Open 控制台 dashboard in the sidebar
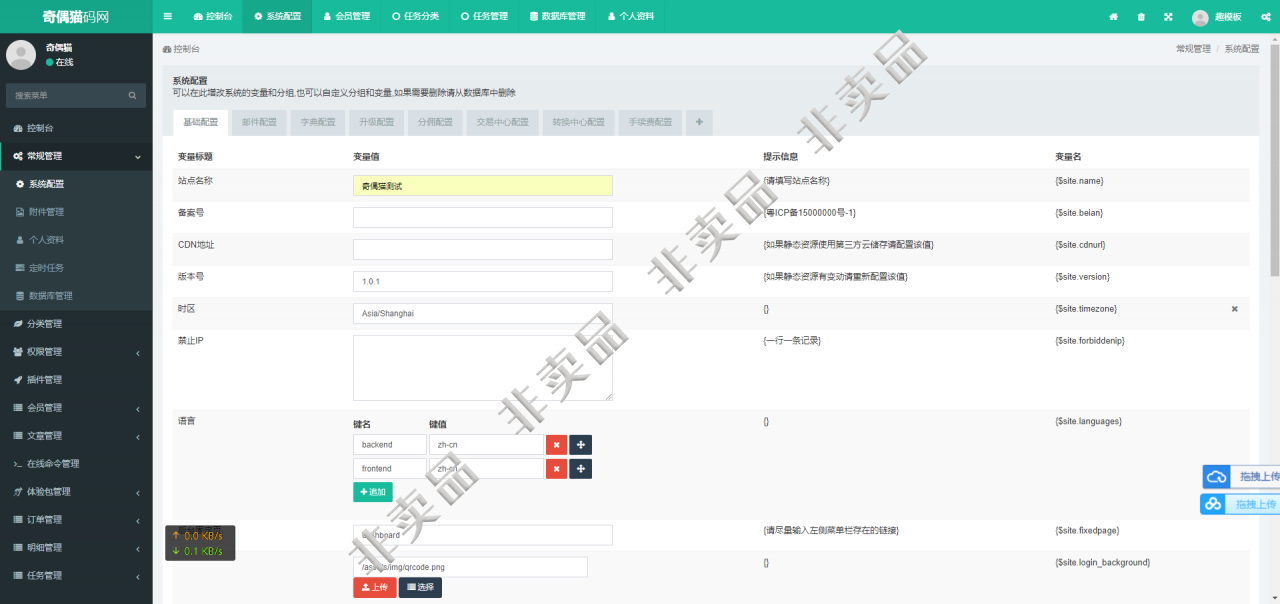 (76, 128)
